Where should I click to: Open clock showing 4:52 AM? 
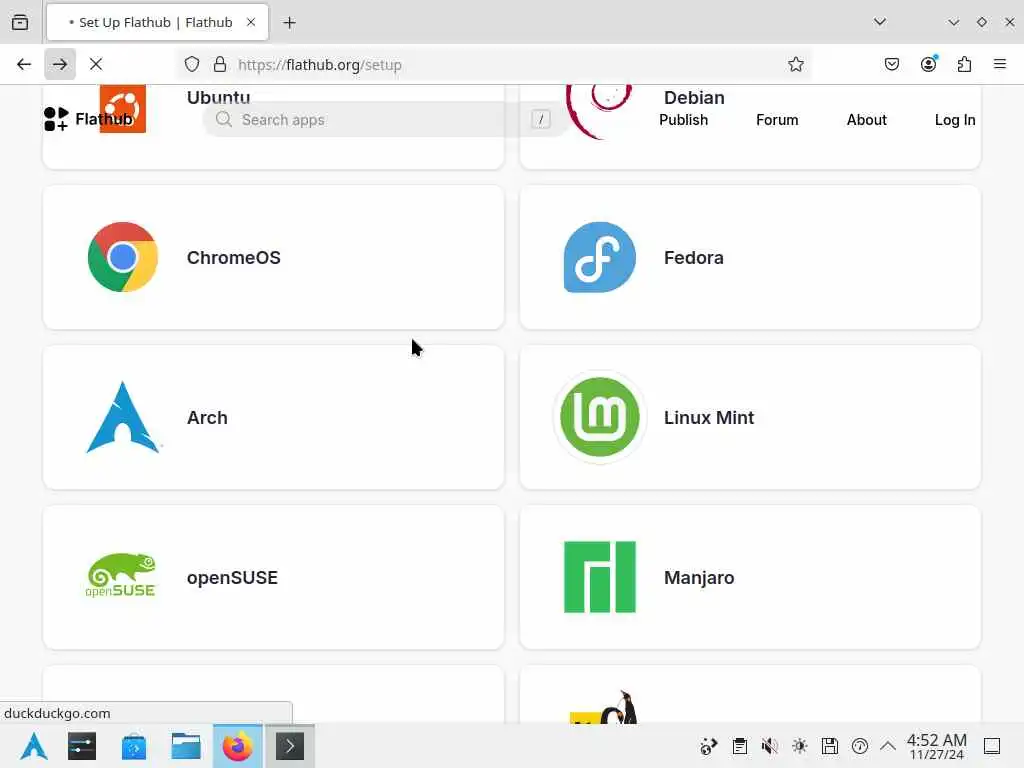(936, 746)
